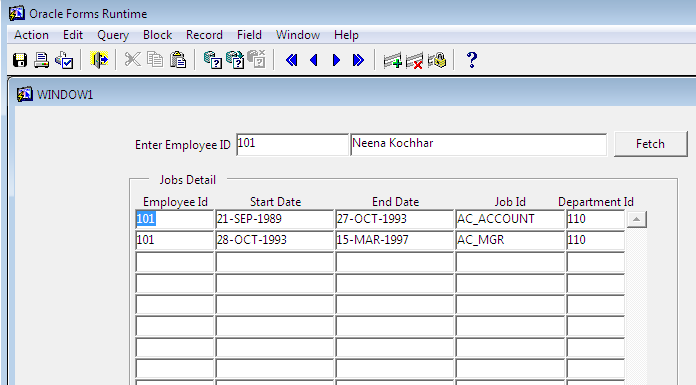Click the AC_MGR Job Id cell

tap(510, 240)
